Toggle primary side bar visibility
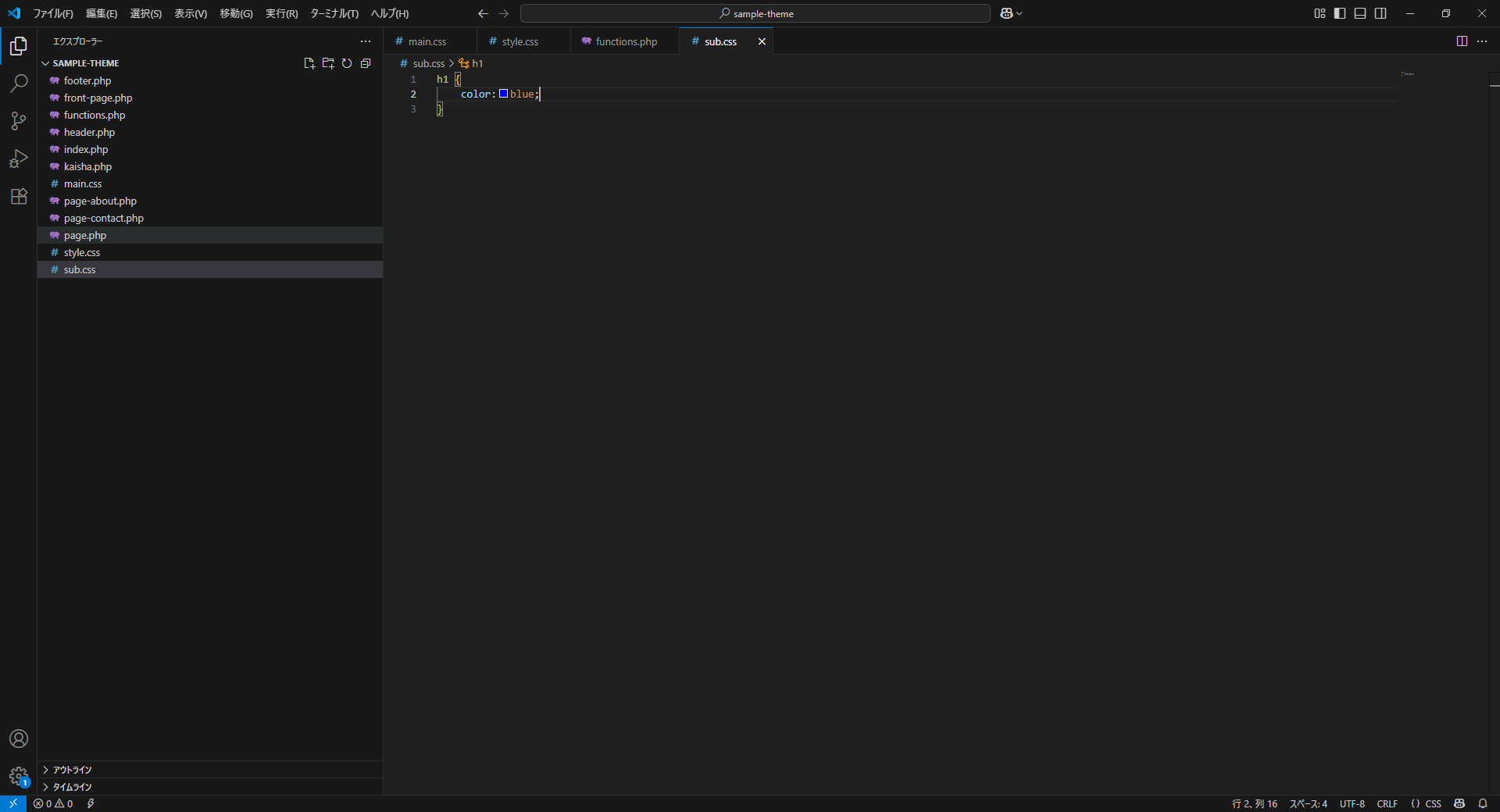 (1340, 13)
